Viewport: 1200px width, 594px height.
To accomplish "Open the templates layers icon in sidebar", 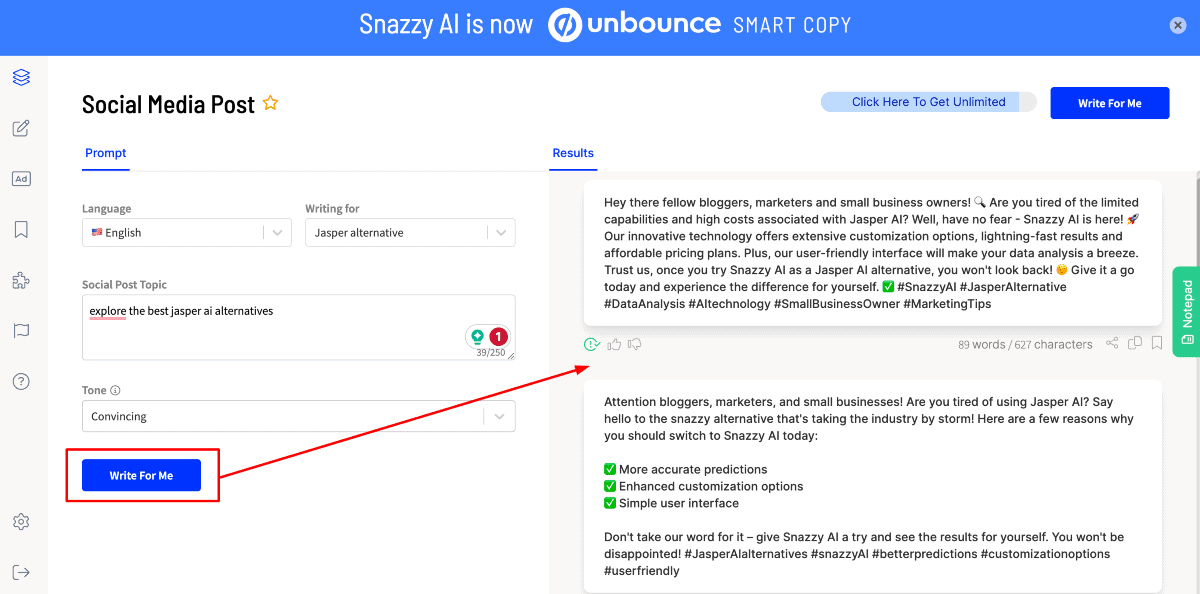I will pyautogui.click(x=21, y=77).
